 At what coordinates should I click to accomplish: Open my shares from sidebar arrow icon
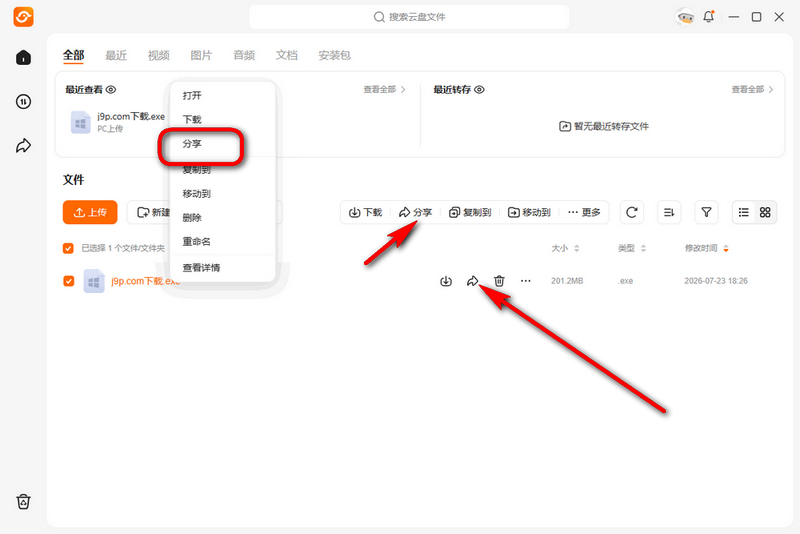pos(23,146)
